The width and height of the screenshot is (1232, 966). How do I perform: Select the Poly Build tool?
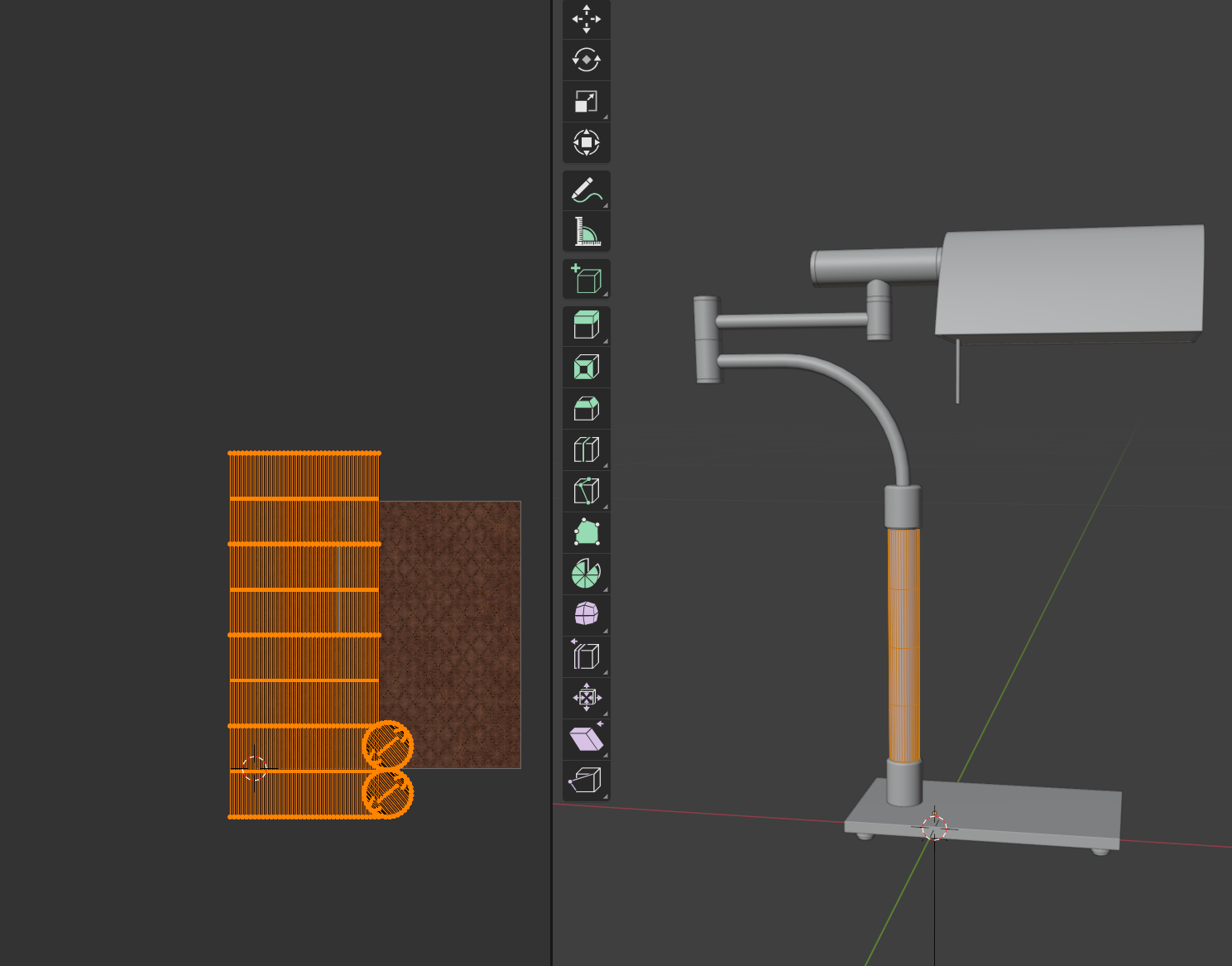pos(587,532)
